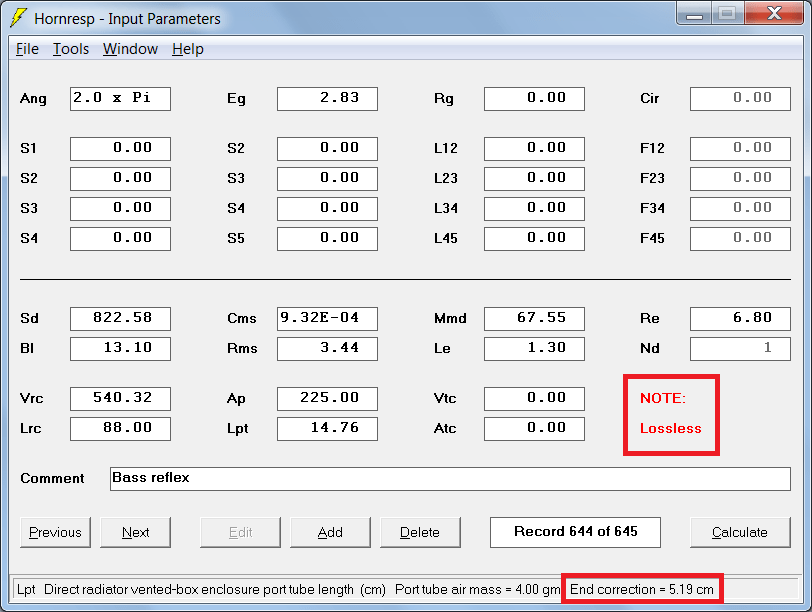Select the Bl field showing 13.10
The image size is (812, 612).
[x=120, y=348]
